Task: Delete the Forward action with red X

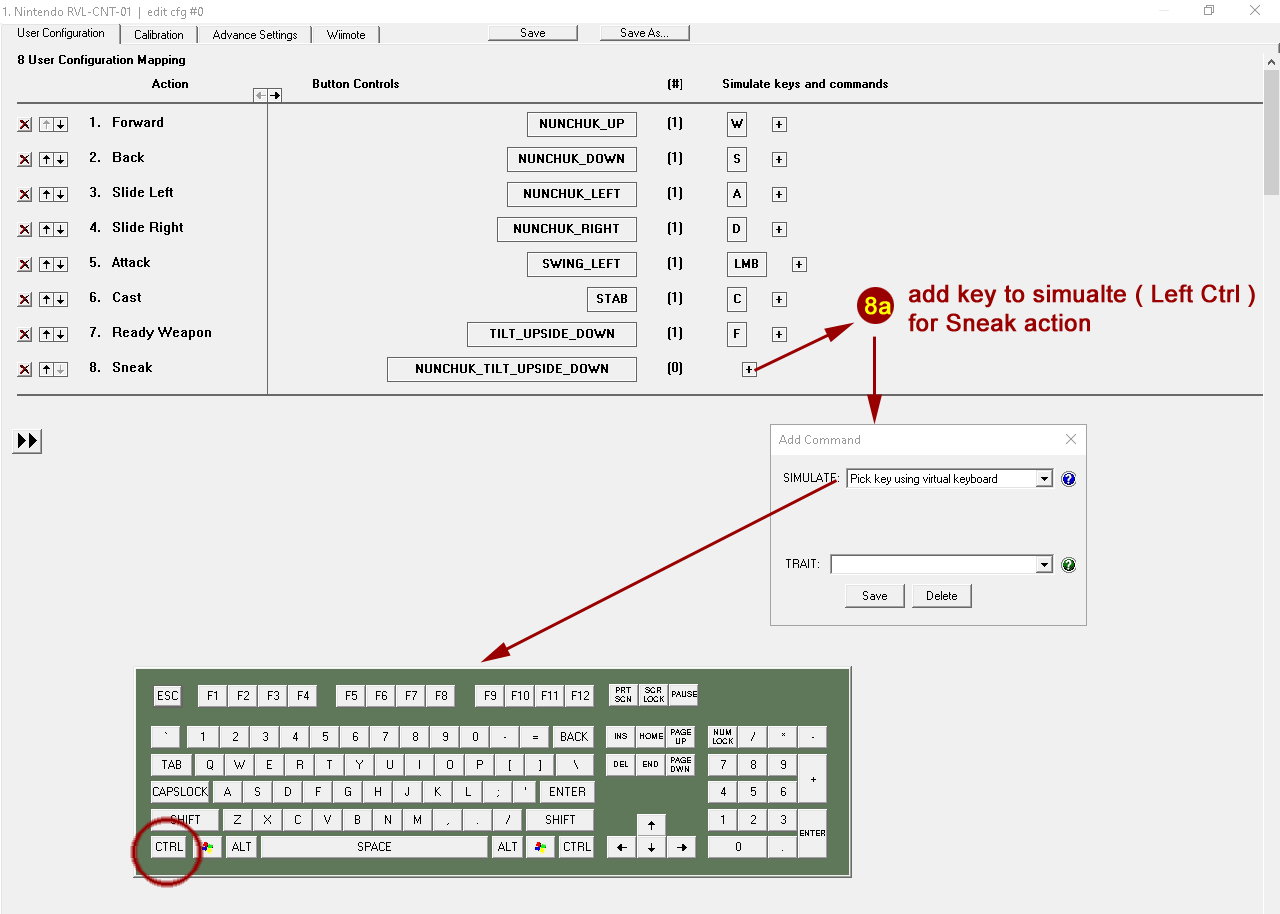Action: 25,125
